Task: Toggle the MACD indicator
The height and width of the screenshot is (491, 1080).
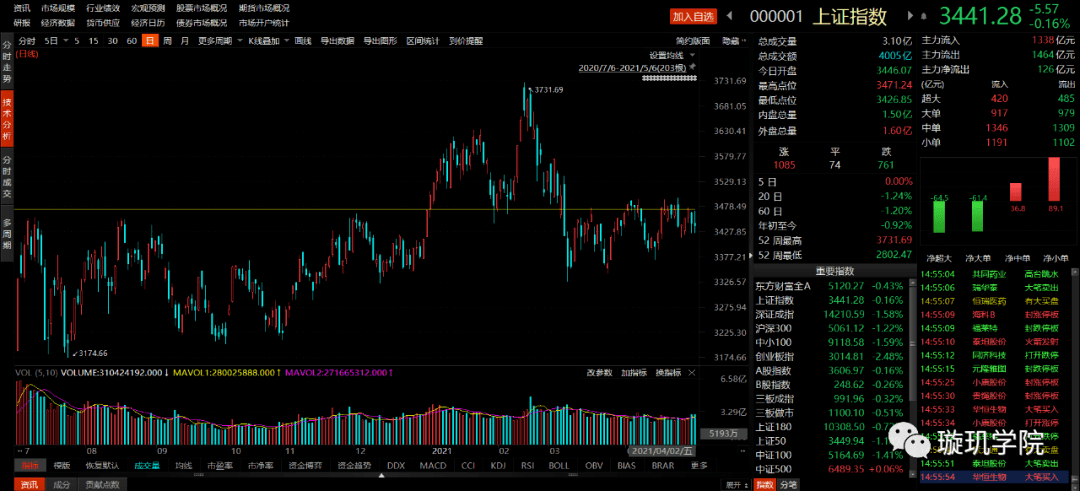Action: point(428,466)
